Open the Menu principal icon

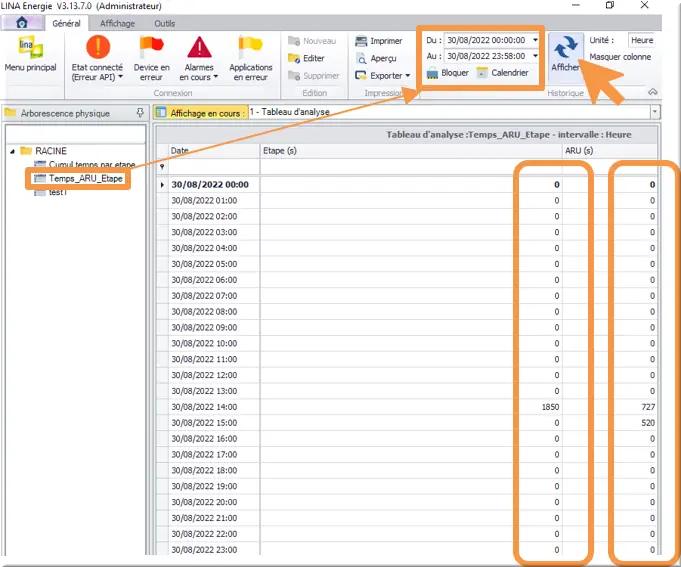[30, 54]
